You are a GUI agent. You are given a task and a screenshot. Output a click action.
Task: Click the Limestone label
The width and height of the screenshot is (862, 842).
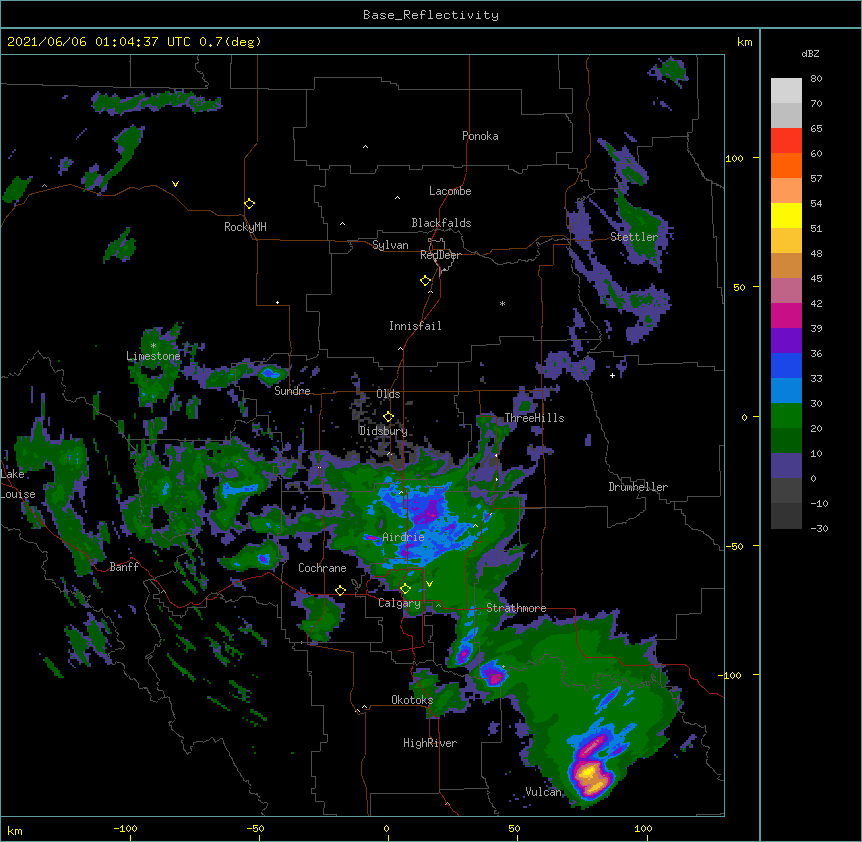(x=153, y=356)
